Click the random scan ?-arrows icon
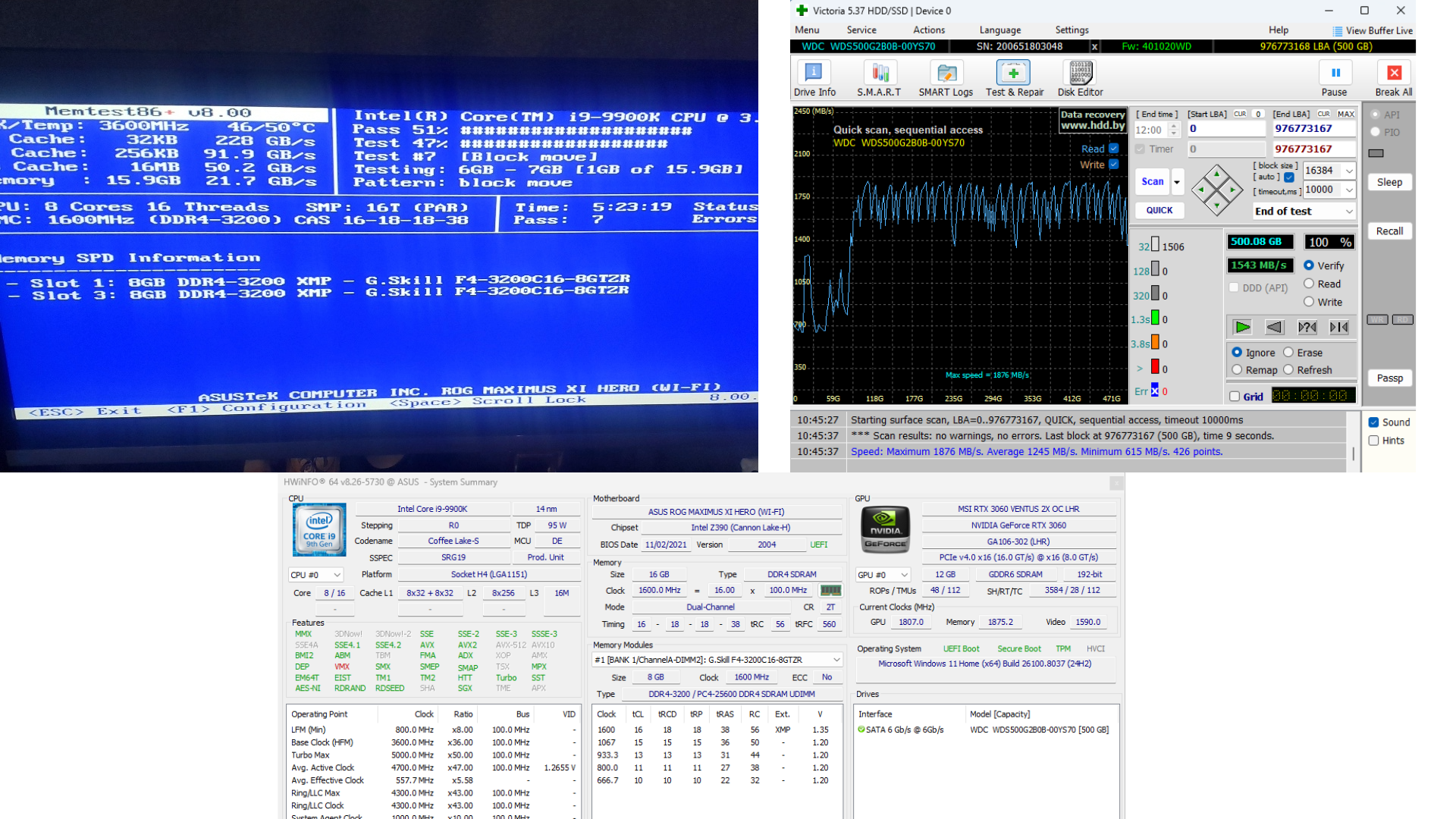Image resolution: width=1456 pixels, height=819 pixels. pyautogui.click(x=1307, y=327)
